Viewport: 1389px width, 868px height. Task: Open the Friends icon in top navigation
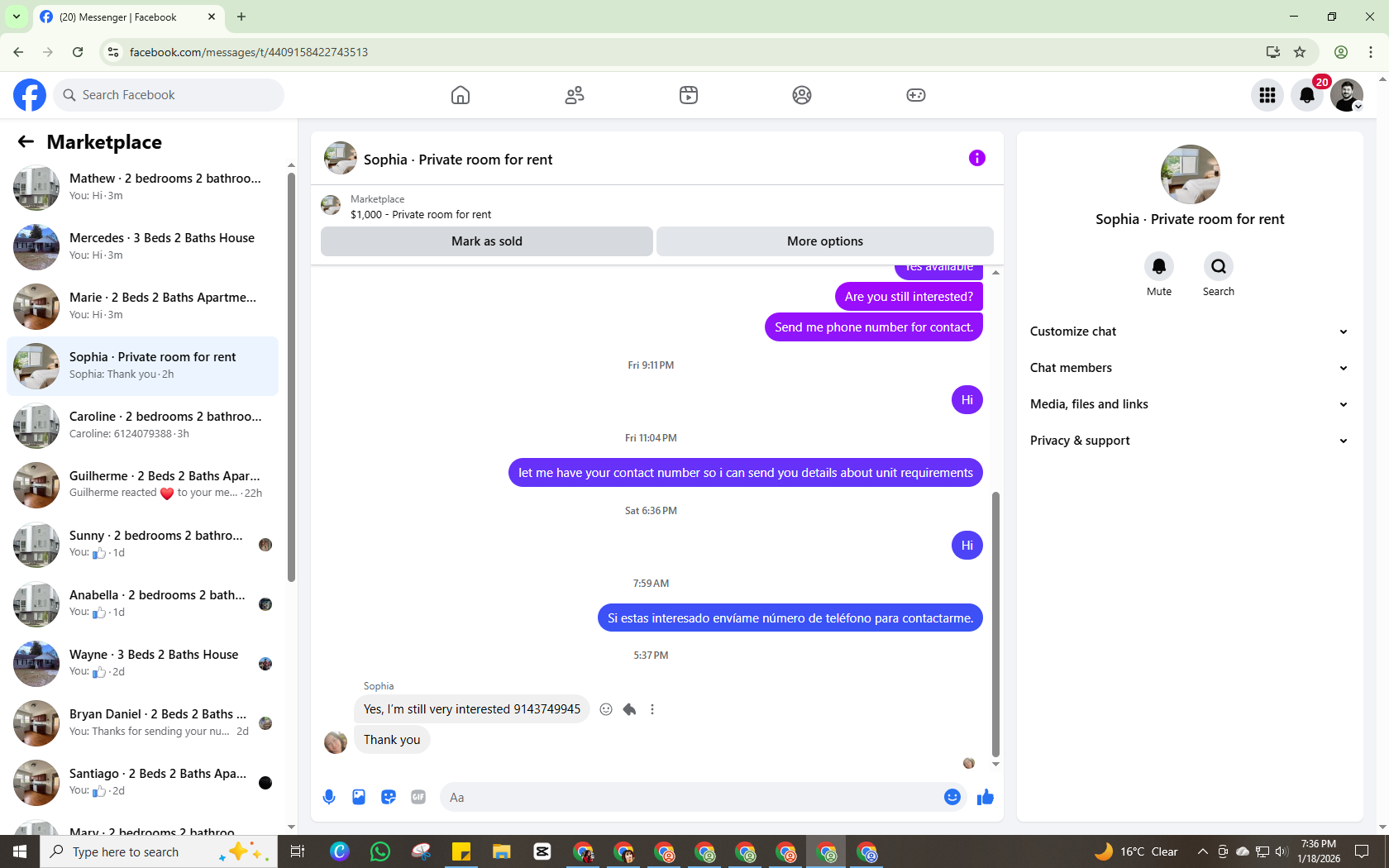575,95
